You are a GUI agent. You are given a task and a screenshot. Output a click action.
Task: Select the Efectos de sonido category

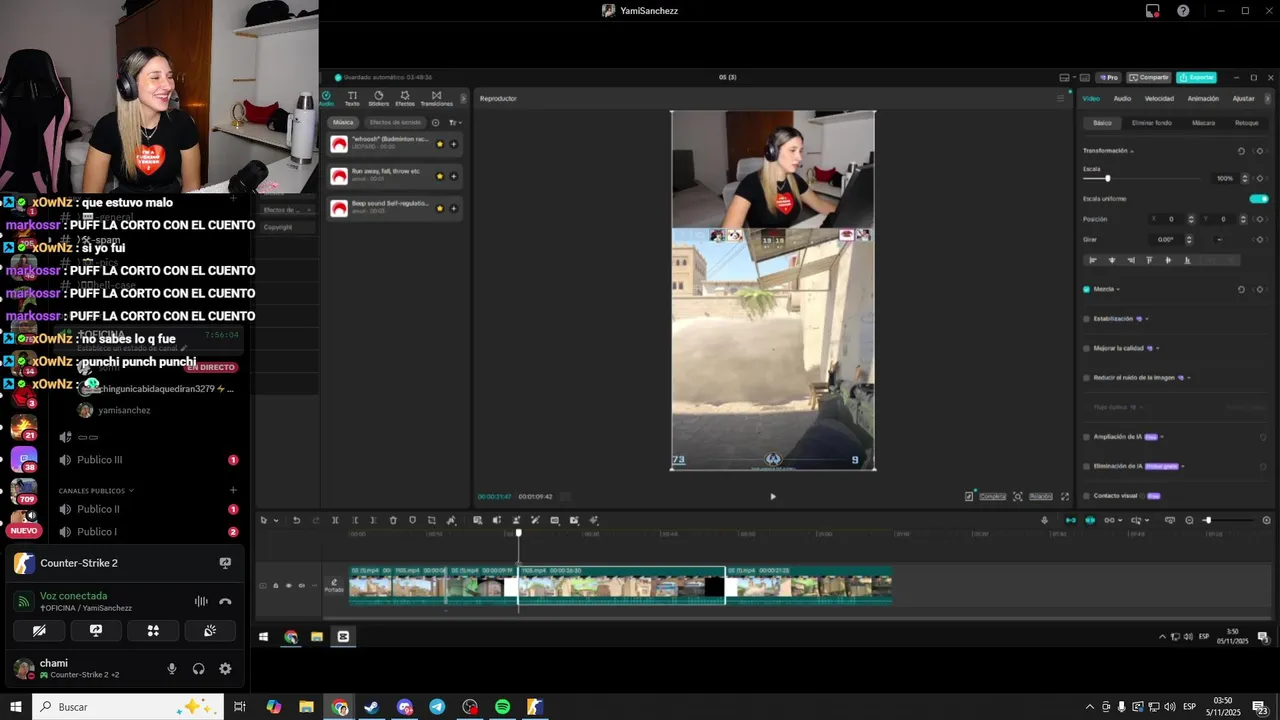point(395,122)
